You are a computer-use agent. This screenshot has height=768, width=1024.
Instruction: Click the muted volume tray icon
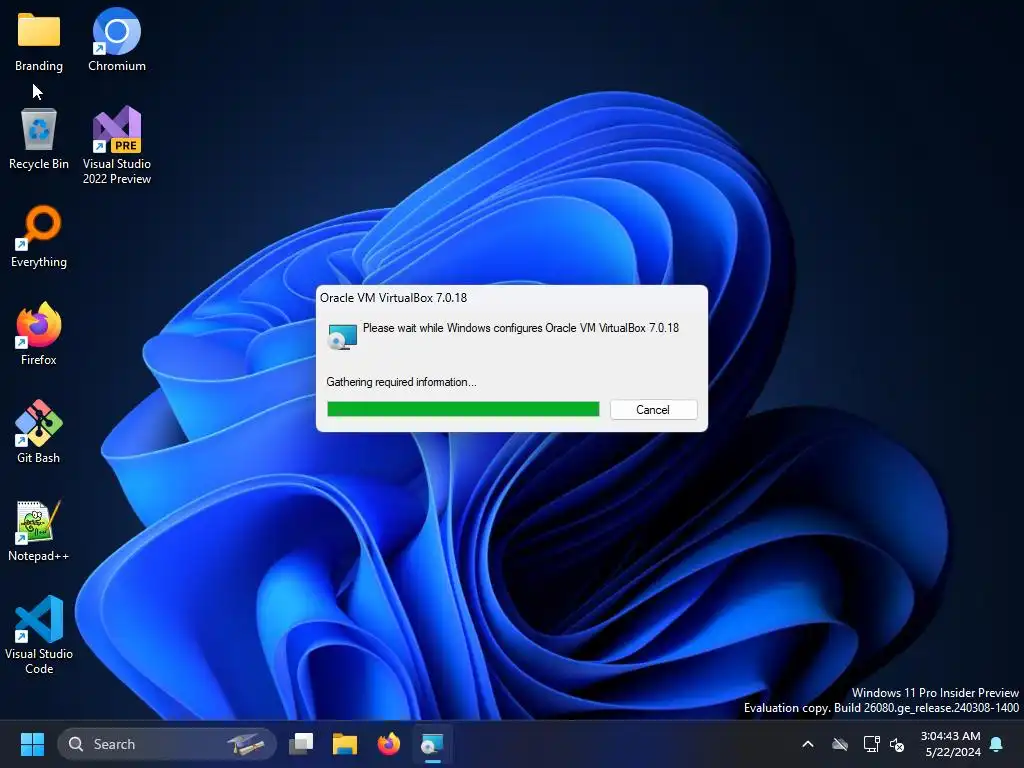click(897, 744)
